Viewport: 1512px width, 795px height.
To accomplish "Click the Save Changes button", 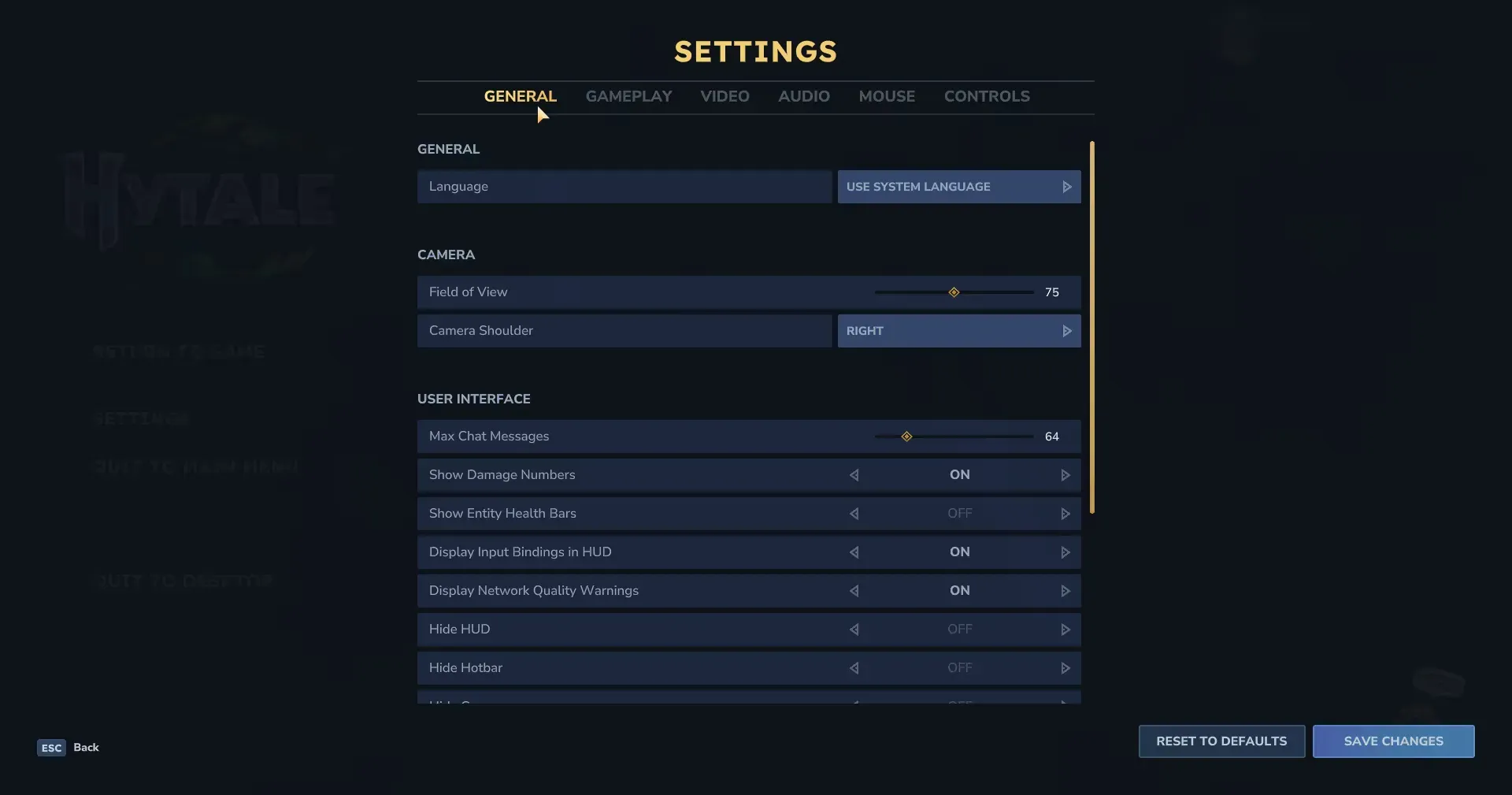I will (1393, 741).
